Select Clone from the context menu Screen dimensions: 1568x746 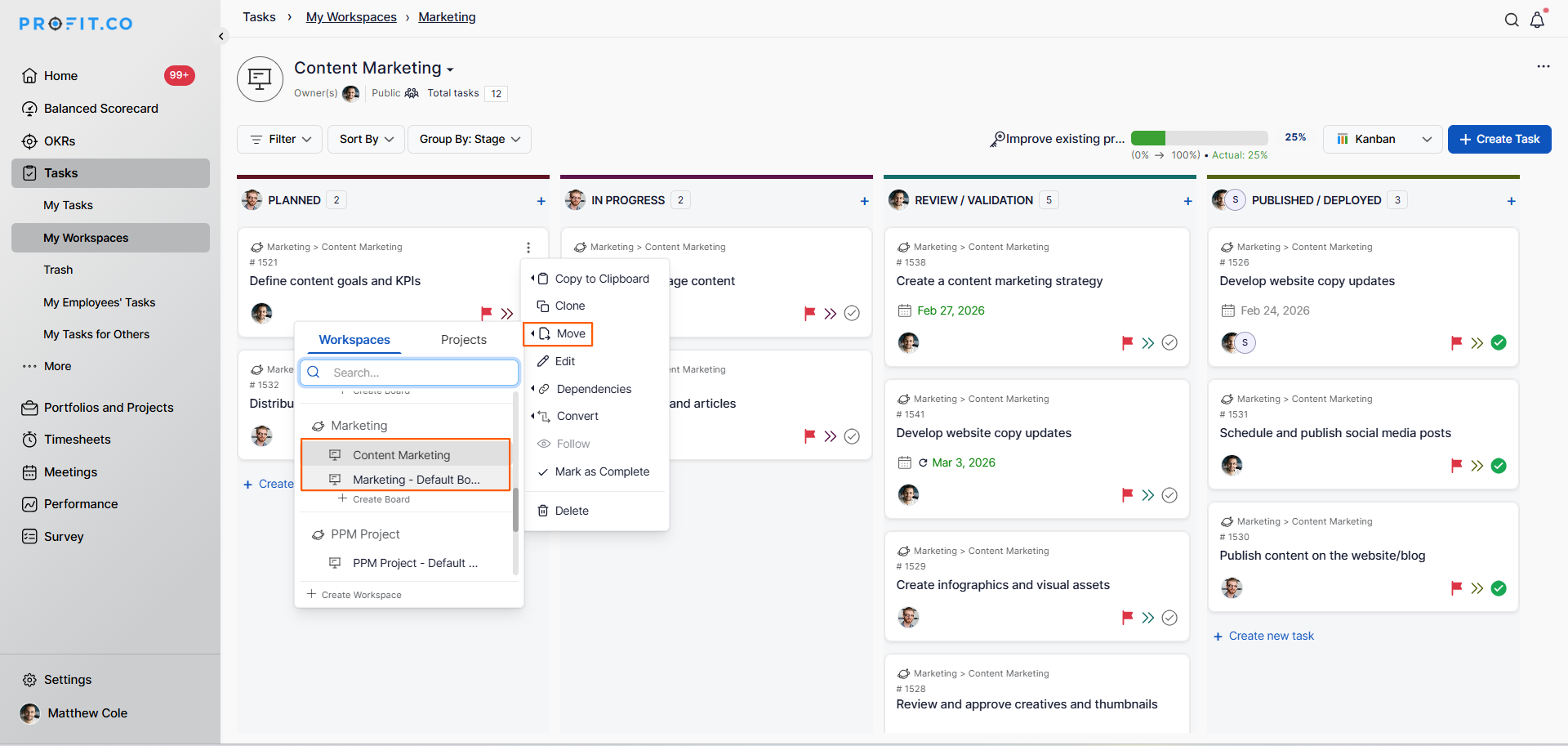tap(570, 306)
